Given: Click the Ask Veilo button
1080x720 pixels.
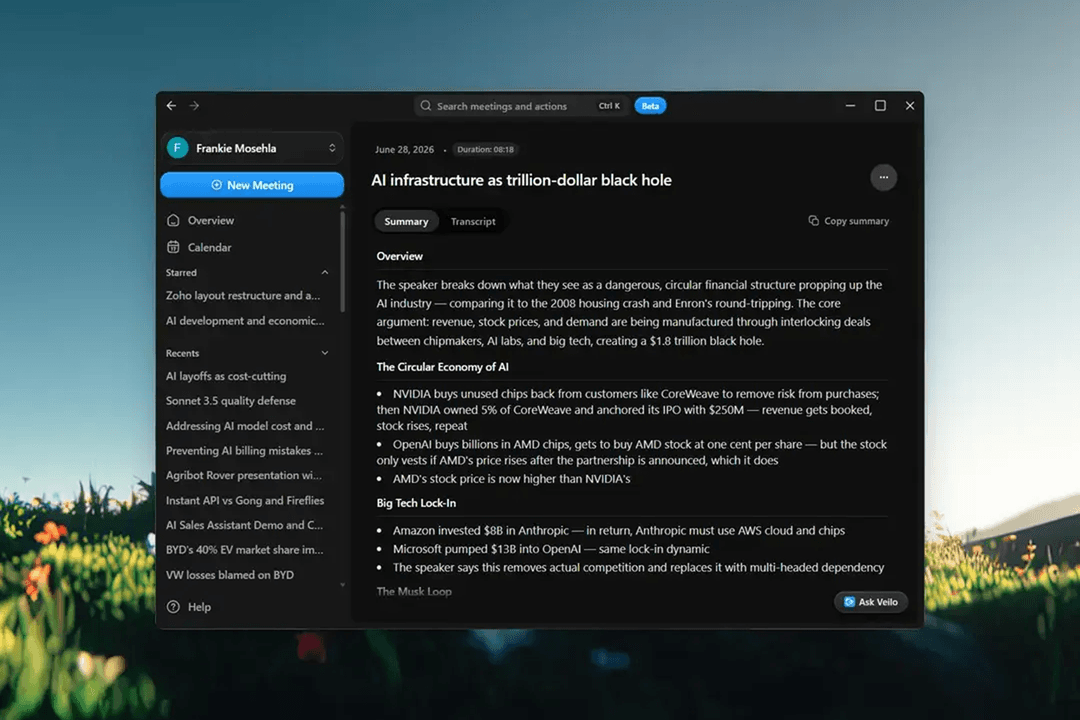Looking at the screenshot, I should (x=871, y=602).
